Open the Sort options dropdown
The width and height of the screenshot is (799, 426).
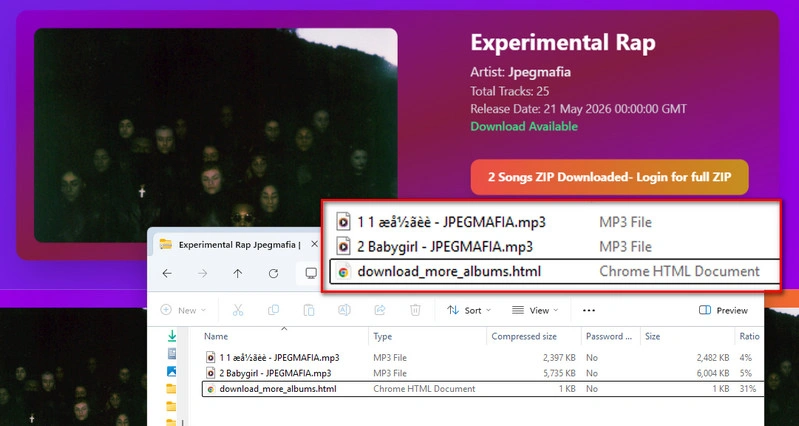coord(469,310)
